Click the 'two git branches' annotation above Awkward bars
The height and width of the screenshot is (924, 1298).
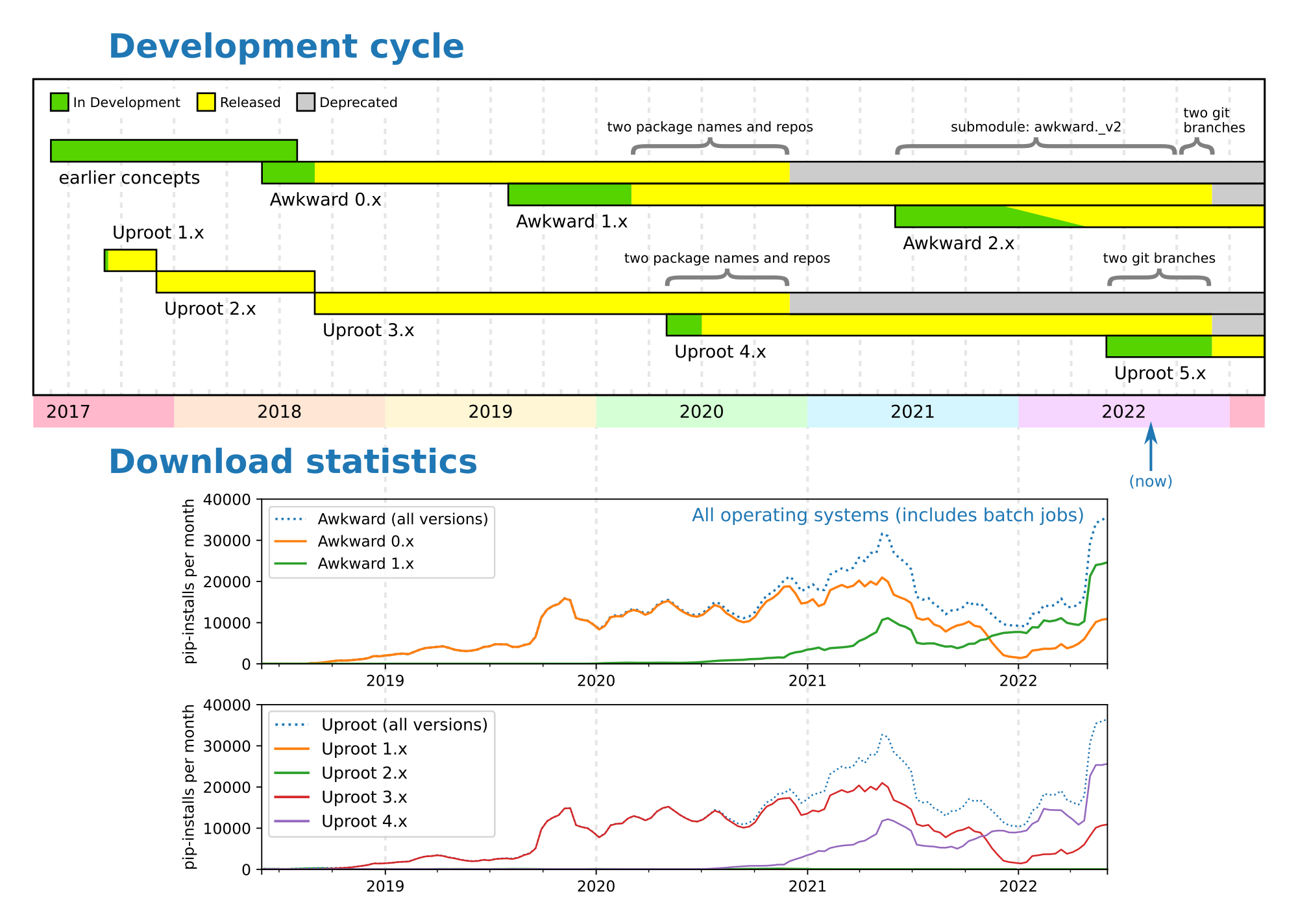coord(1214,121)
